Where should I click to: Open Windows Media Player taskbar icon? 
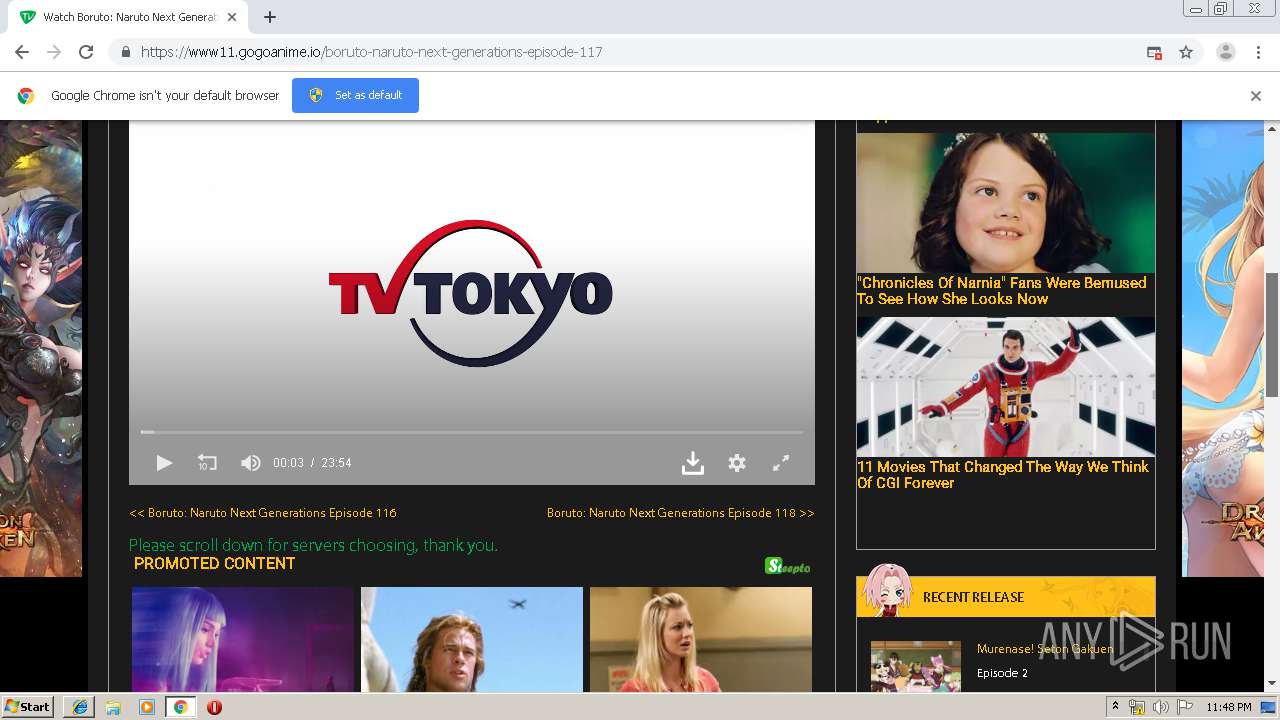(x=147, y=707)
